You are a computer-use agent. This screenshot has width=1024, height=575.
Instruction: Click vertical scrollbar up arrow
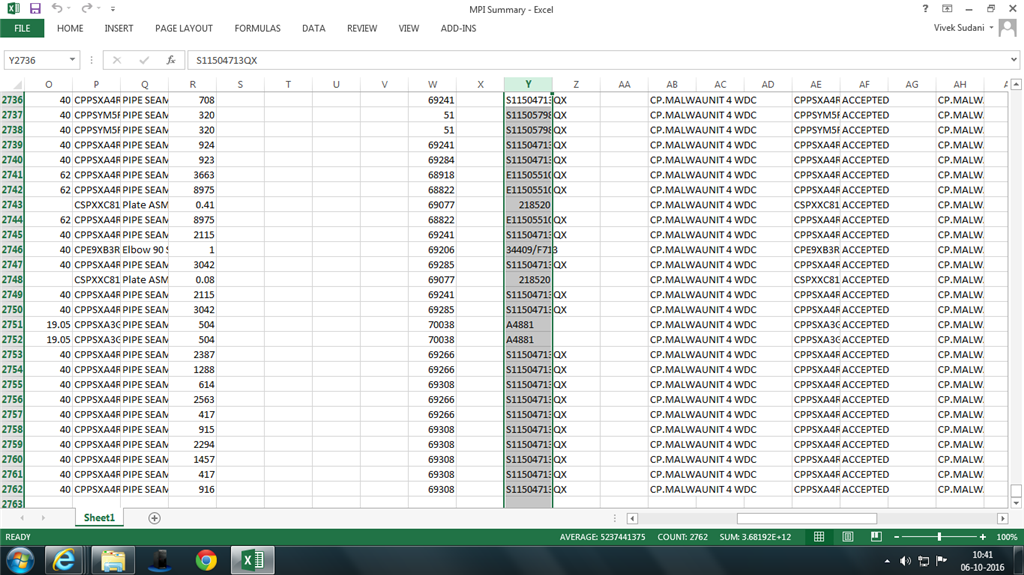click(1016, 84)
